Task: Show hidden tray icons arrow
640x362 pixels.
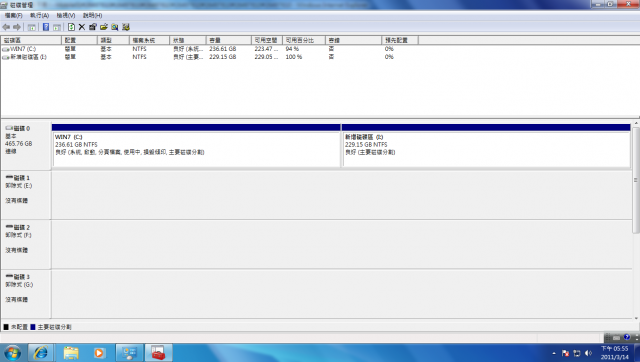Action: 554,353
